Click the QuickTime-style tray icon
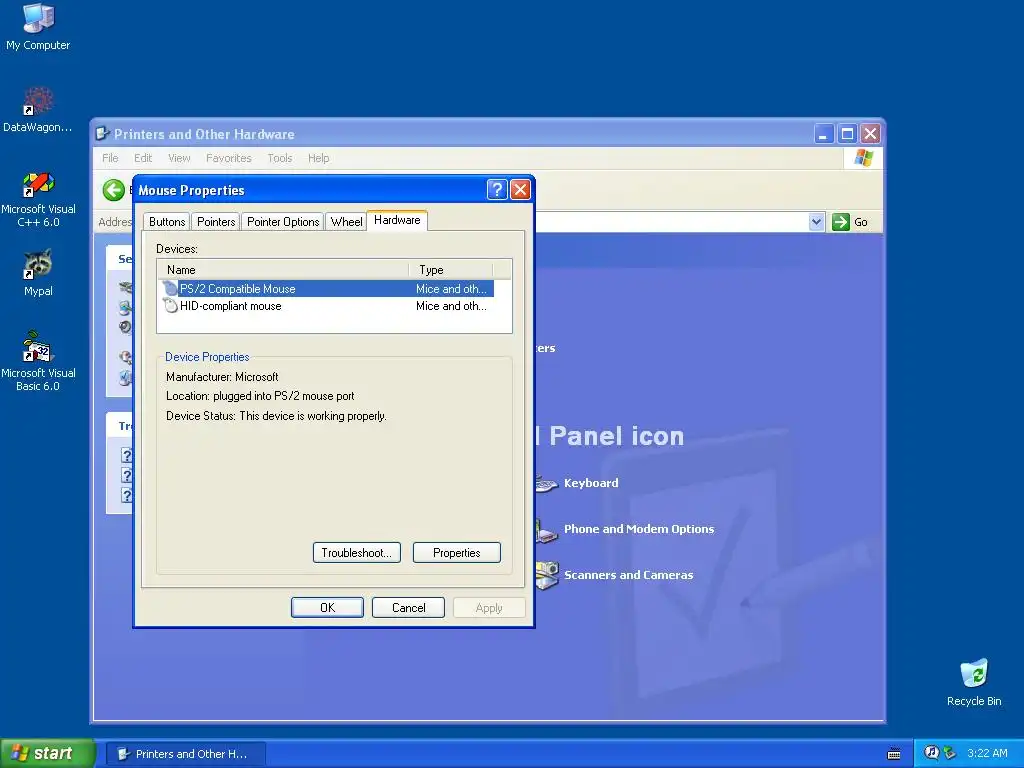The width and height of the screenshot is (1024, 768). tap(932, 752)
